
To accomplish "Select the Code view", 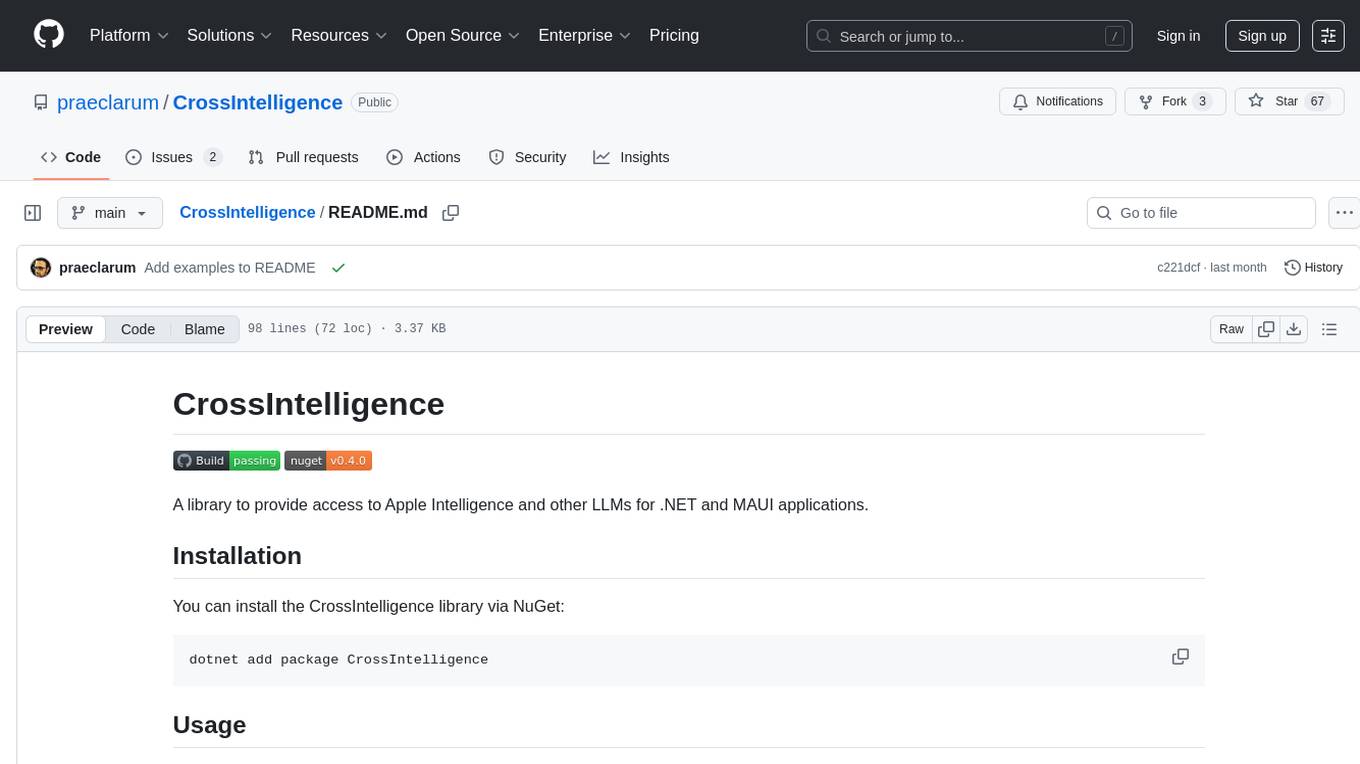I will [138, 329].
